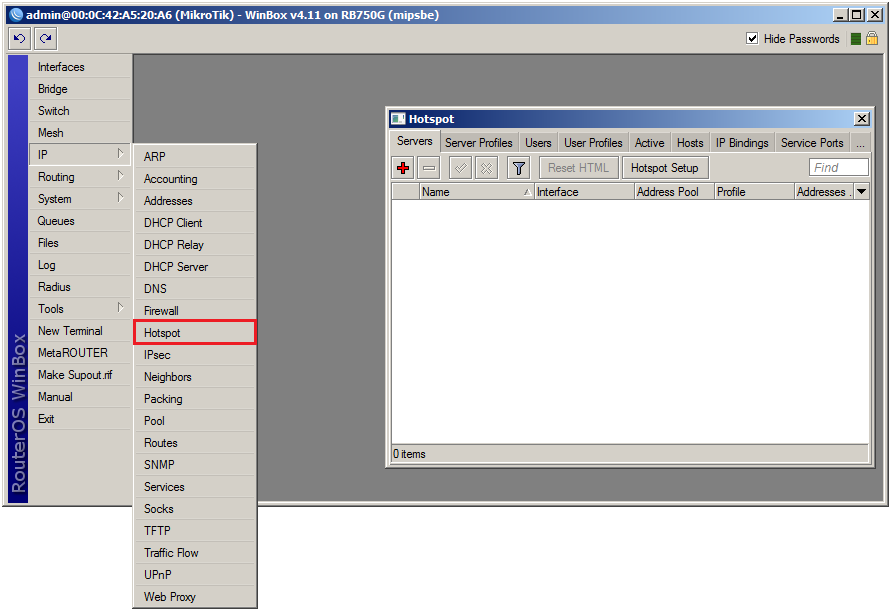
Task: Expand the Tools submenu
Action: coord(80,309)
